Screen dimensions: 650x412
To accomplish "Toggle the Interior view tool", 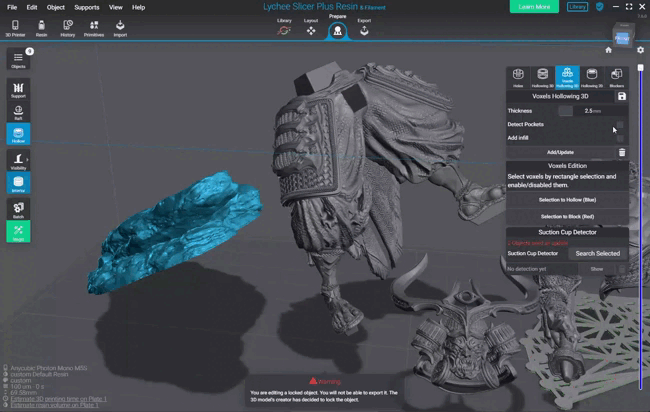I will tap(18, 183).
